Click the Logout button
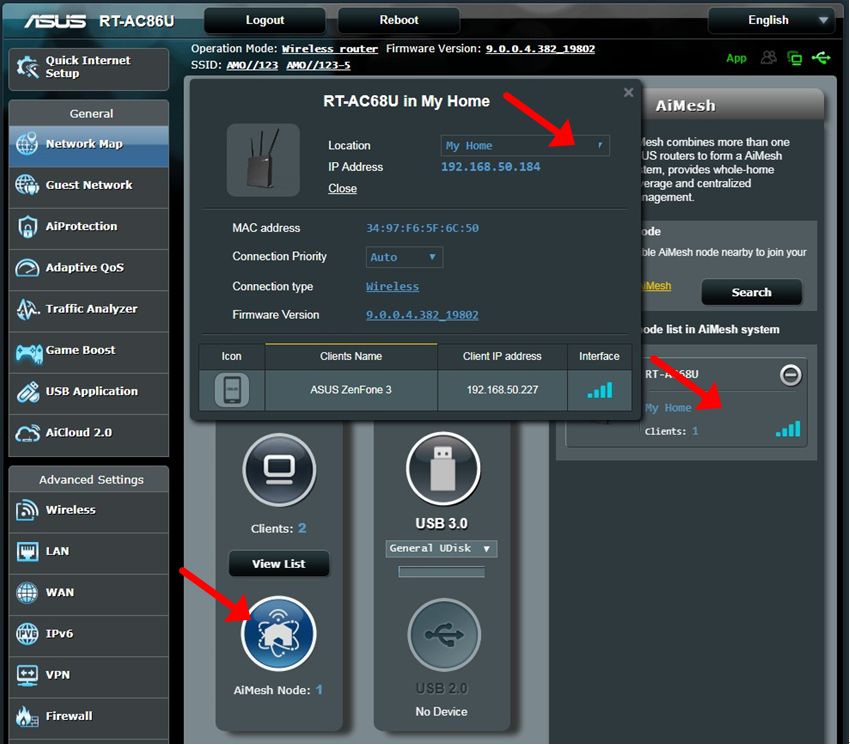The height and width of the screenshot is (745, 850). coord(265,21)
